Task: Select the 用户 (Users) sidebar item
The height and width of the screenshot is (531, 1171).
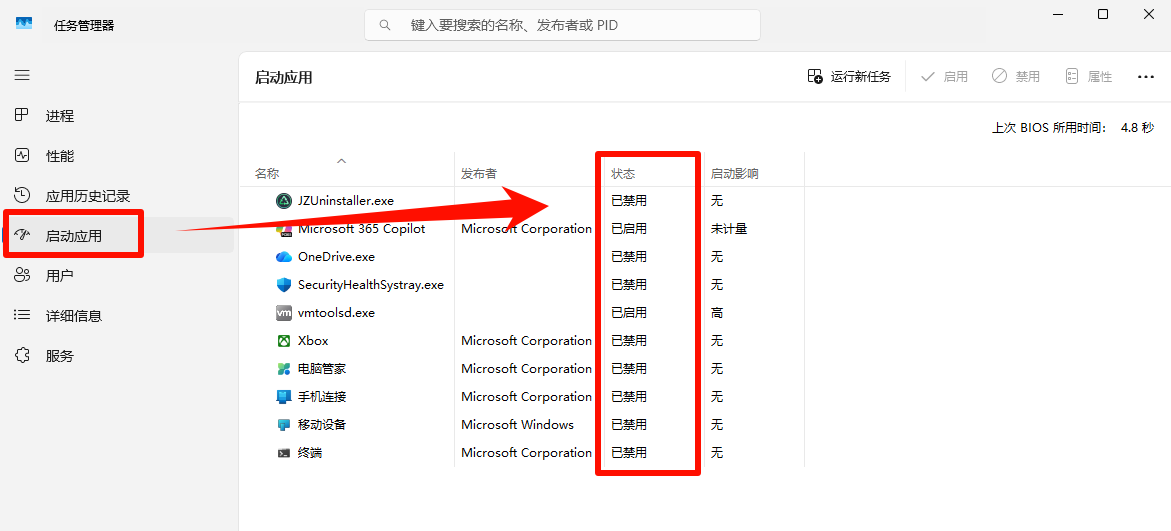Action: point(59,276)
